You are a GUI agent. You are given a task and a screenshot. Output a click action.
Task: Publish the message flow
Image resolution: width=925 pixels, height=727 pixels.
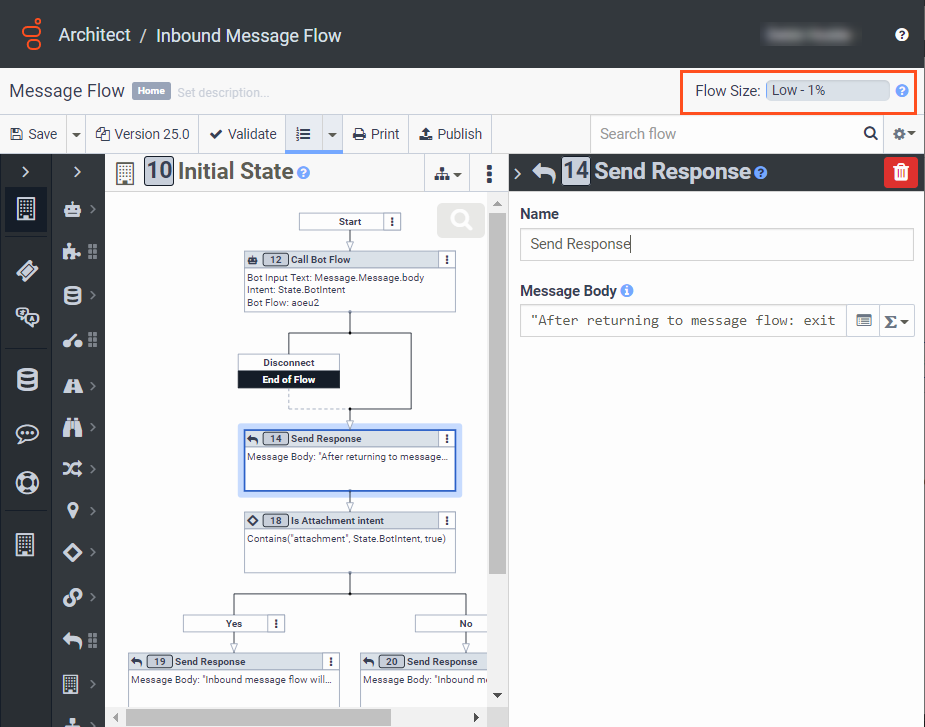pyautogui.click(x=450, y=134)
